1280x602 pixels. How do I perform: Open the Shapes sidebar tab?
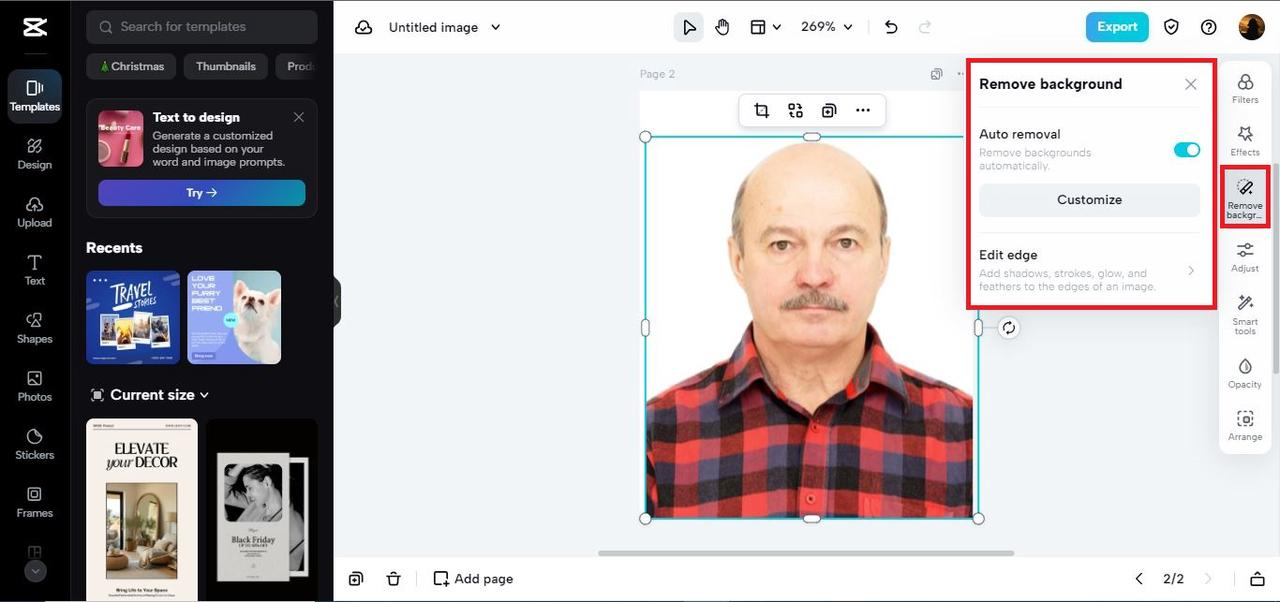35,328
